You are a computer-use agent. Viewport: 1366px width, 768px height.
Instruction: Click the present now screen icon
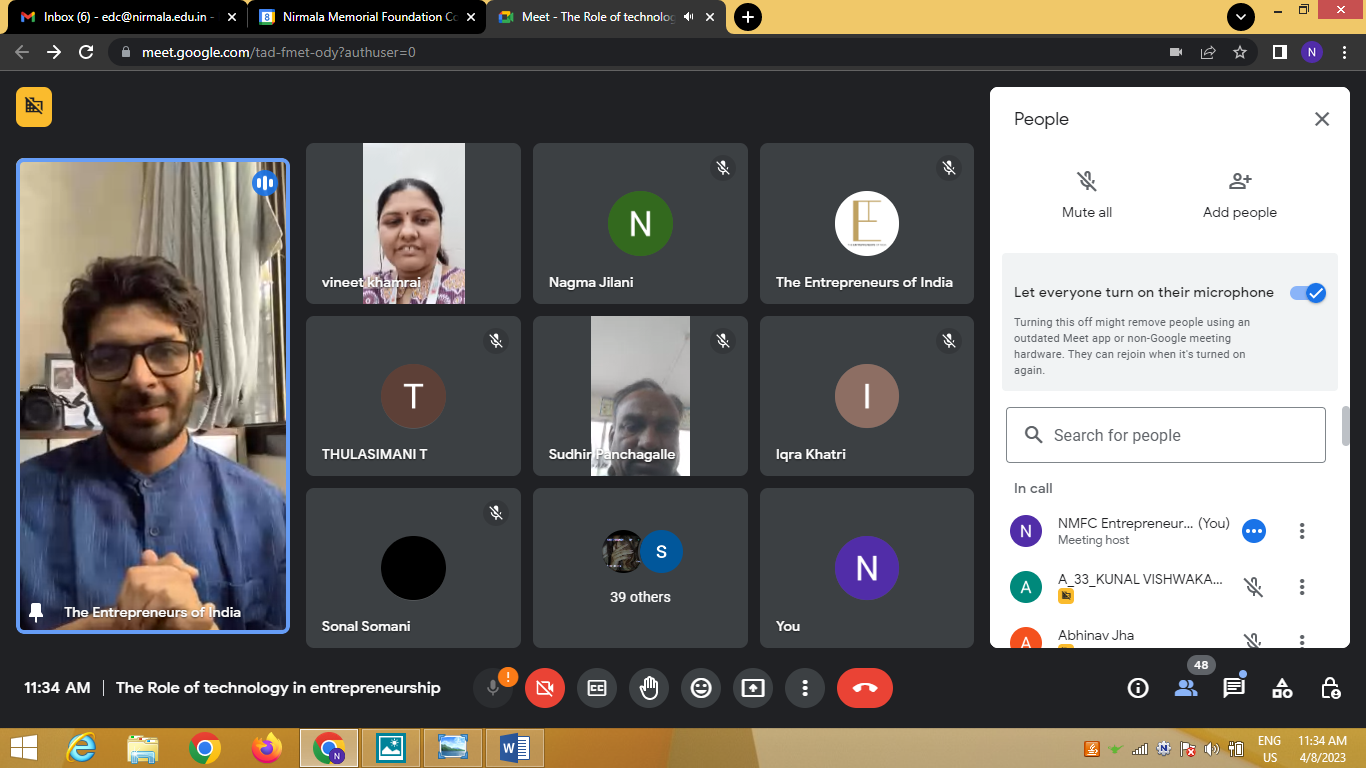[753, 688]
